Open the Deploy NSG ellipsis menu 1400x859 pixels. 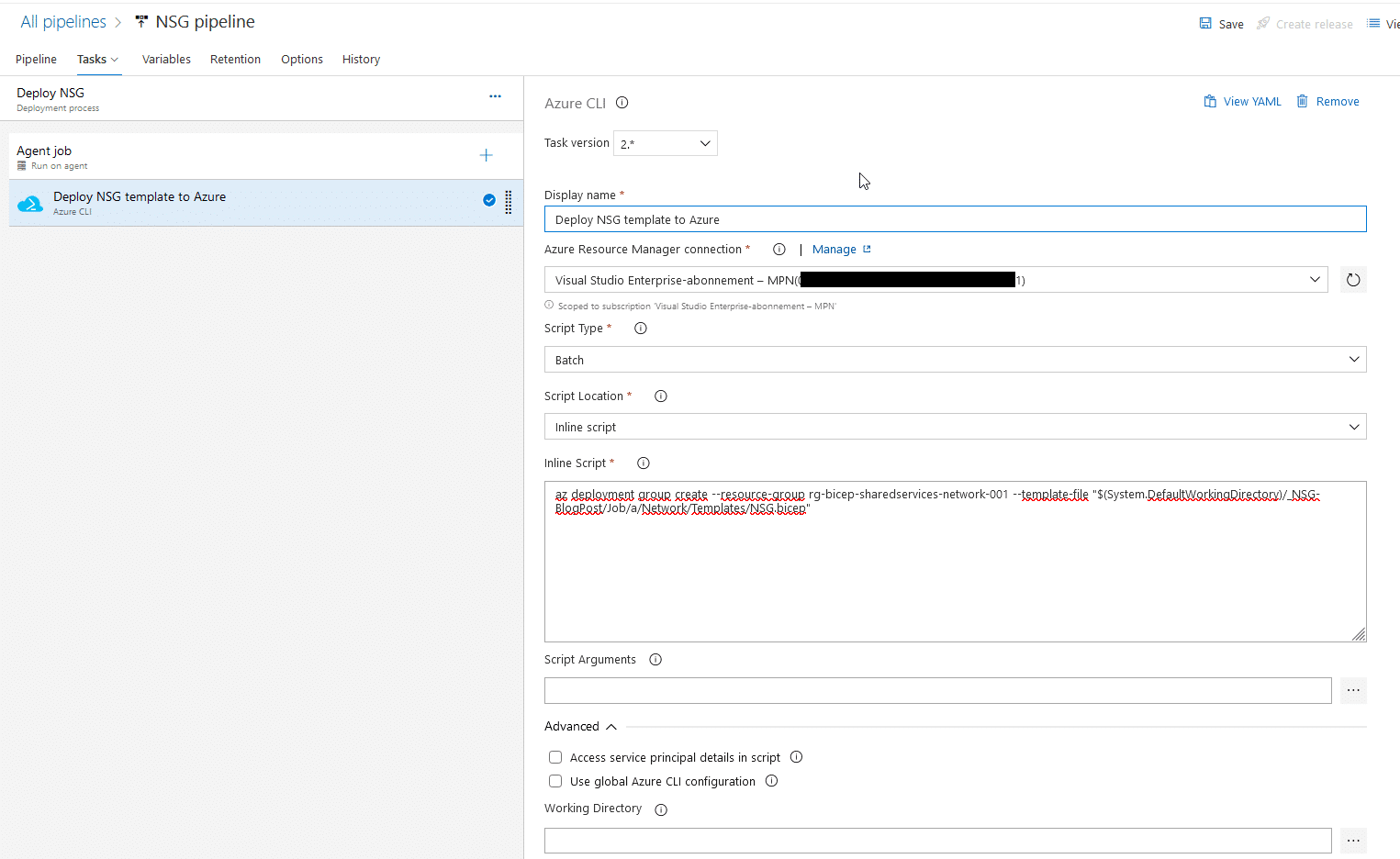coord(495,96)
